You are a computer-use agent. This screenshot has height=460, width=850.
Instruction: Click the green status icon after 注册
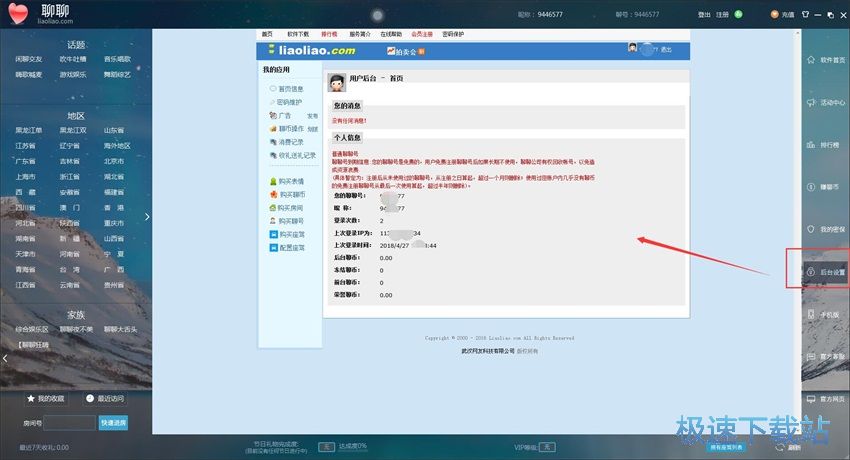(738, 15)
